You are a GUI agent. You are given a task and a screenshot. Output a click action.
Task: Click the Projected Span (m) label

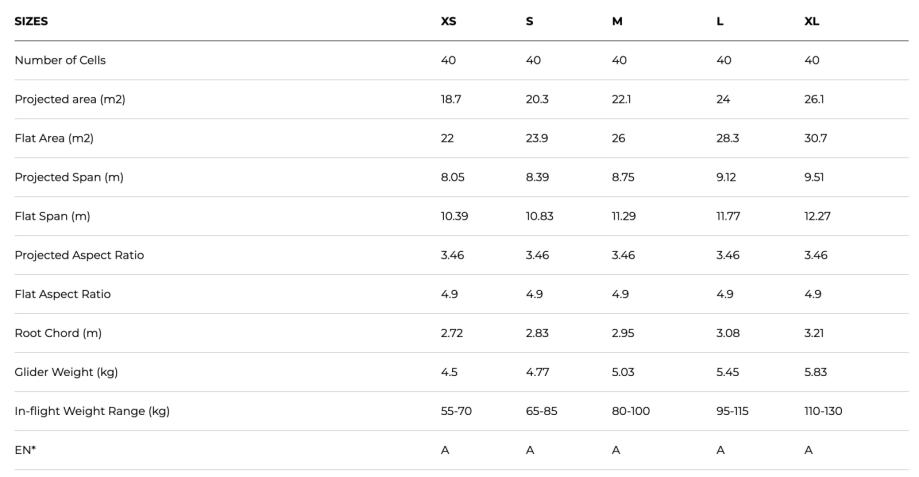(69, 177)
